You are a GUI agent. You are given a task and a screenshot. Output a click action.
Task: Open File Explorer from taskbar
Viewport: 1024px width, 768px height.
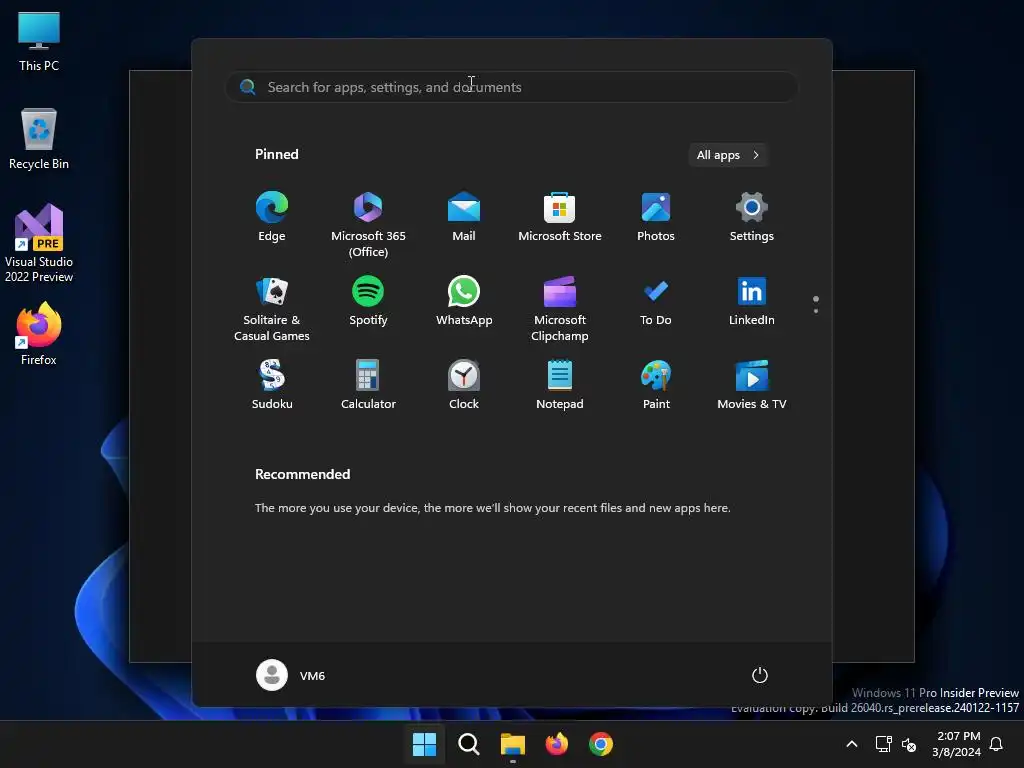click(513, 744)
